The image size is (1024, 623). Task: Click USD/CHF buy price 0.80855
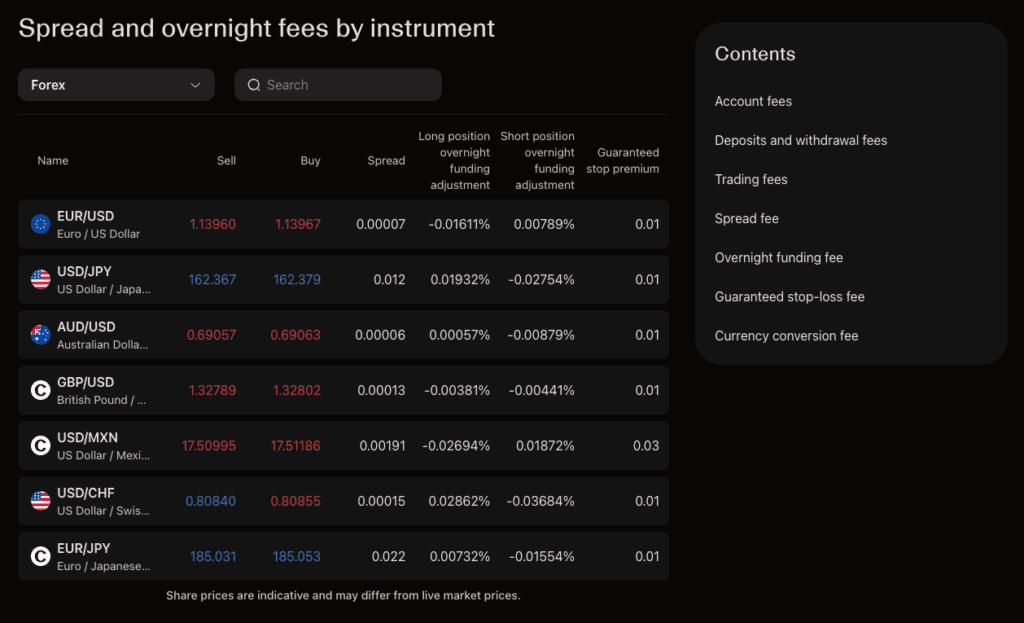296,502
